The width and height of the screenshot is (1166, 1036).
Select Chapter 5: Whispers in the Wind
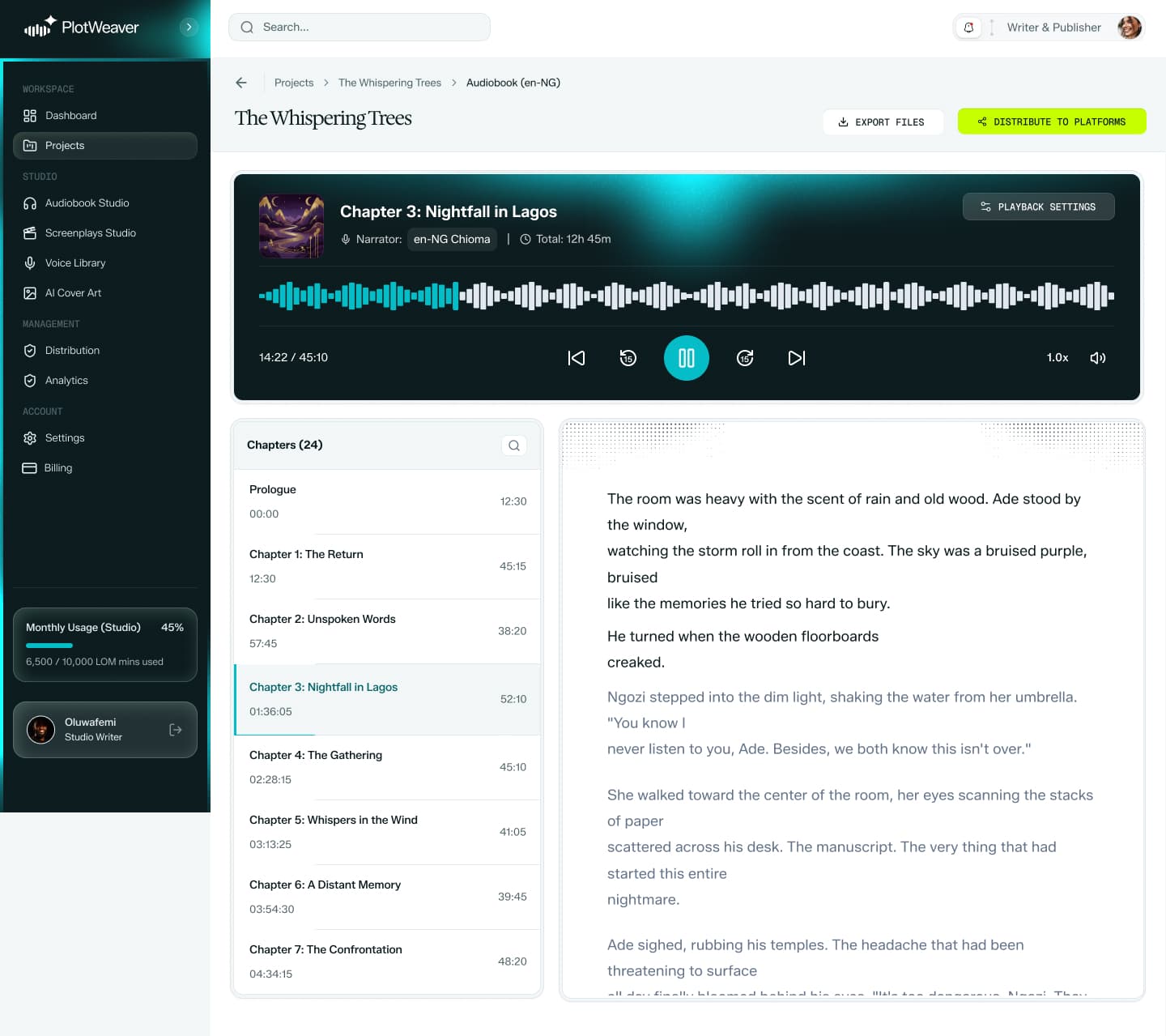point(387,833)
